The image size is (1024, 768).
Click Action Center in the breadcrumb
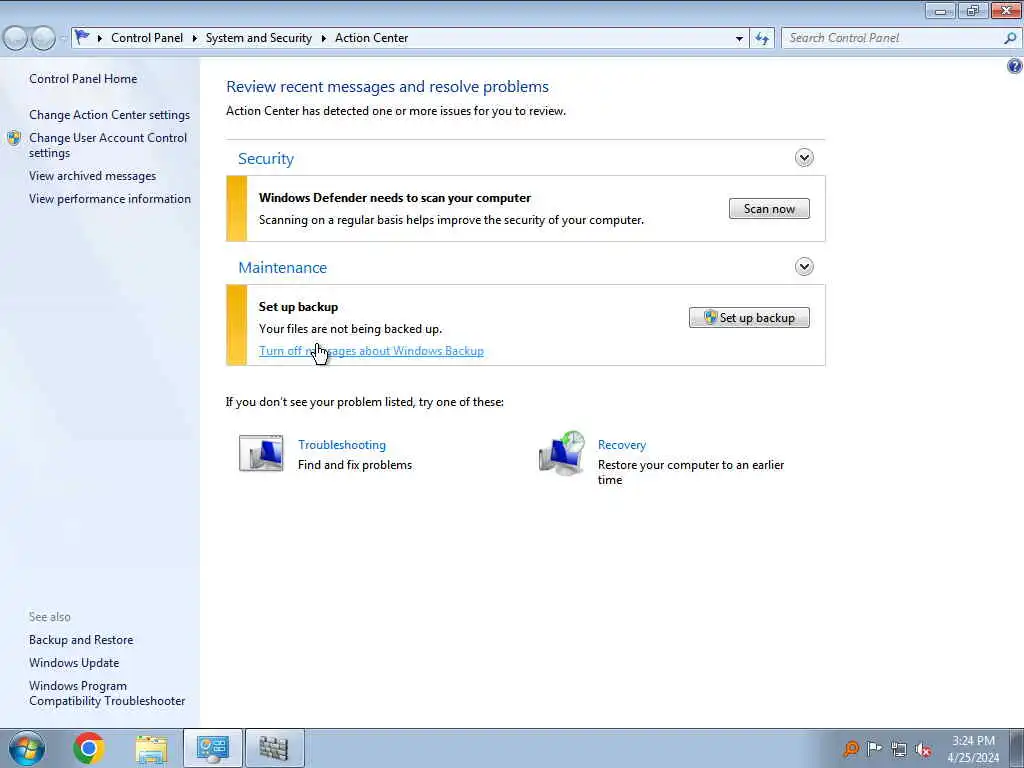[x=372, y=38]
